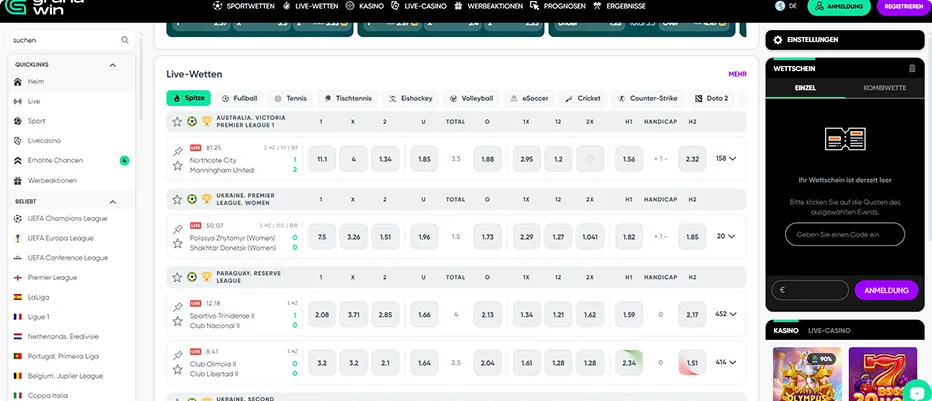Viewport: 932px width, 401px height.
Task: Click the search magnifier icon
Action: tap(125, 40)
